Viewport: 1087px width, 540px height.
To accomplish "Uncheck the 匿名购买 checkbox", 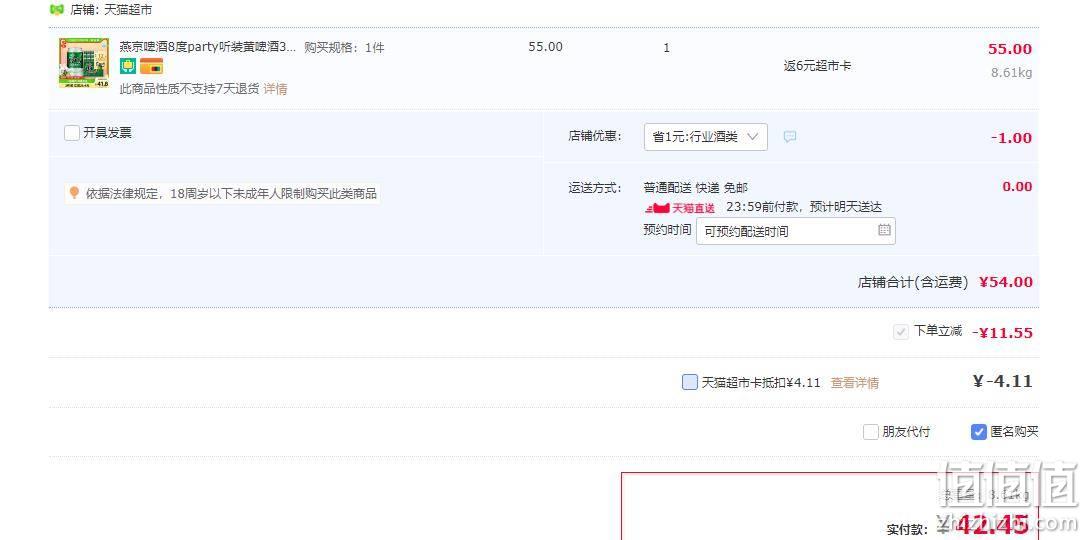I will [x=978, y=432].
